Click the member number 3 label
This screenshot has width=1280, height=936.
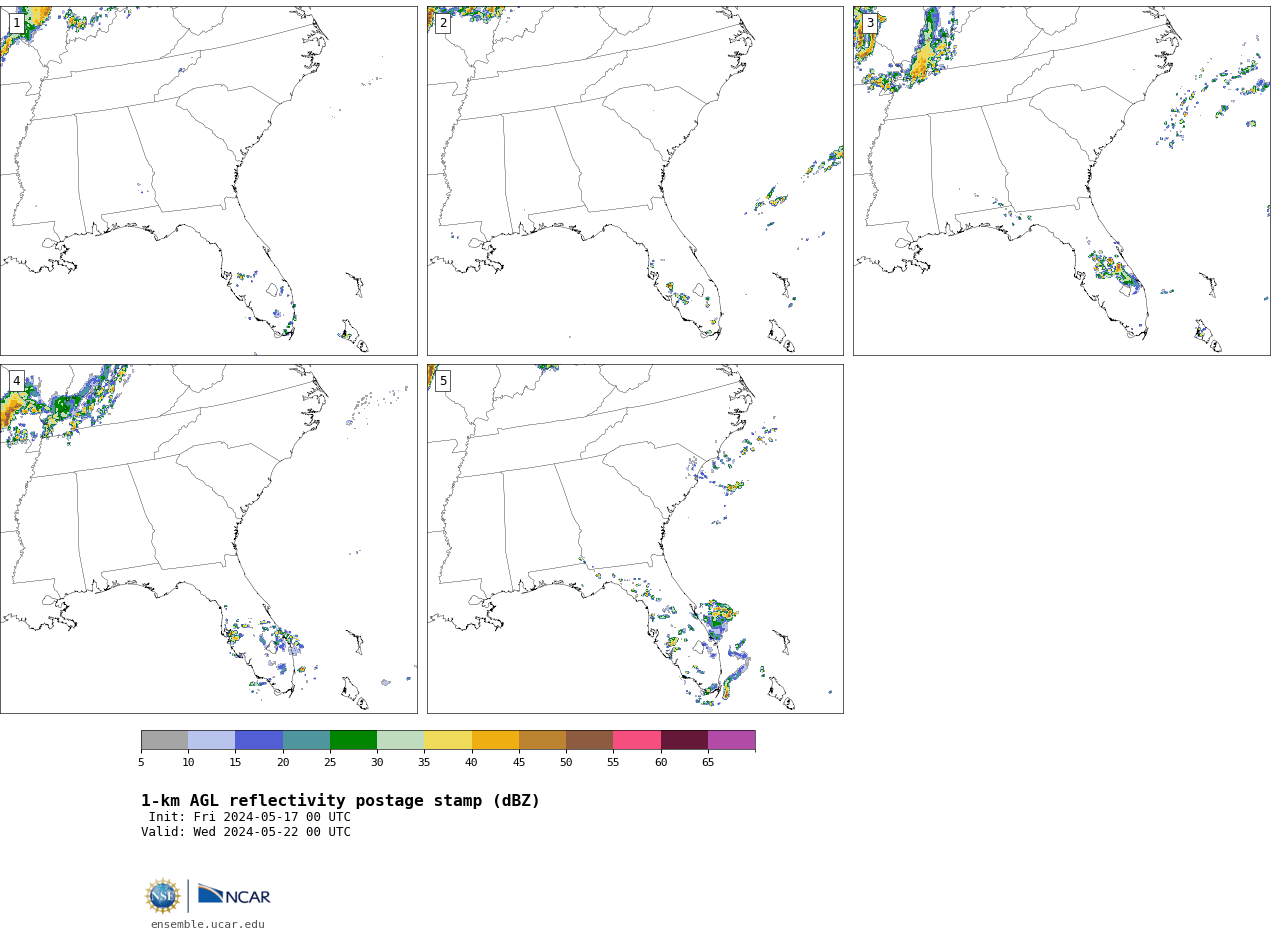click(870, 23)
